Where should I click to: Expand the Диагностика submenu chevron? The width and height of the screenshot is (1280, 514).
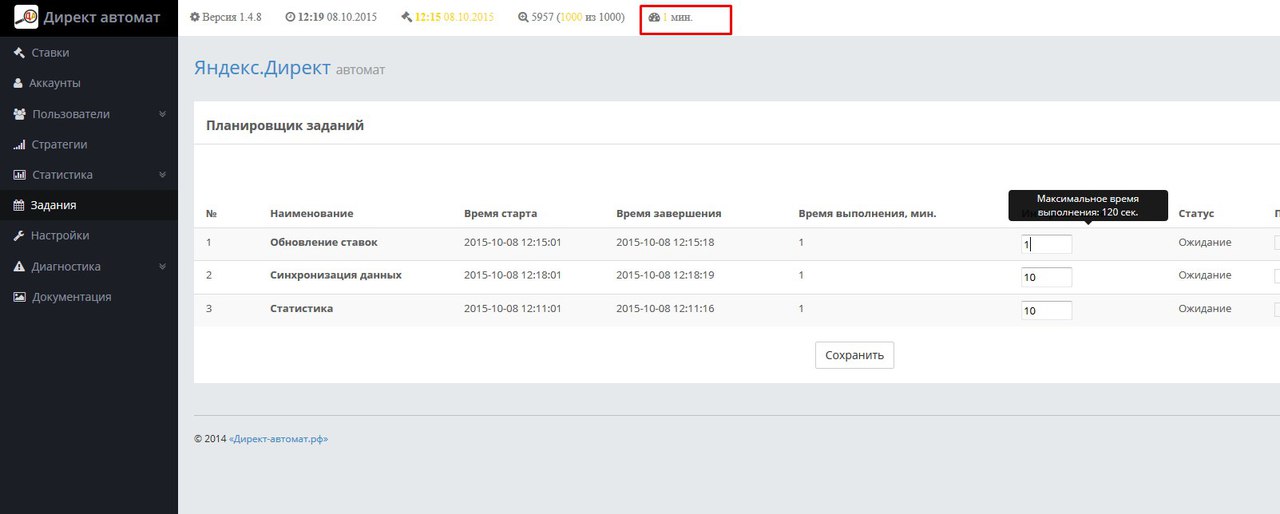click(x=162, y=267)
